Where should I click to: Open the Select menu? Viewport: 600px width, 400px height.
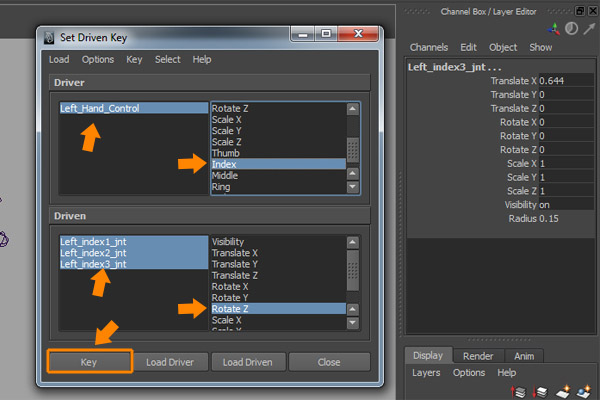(168, 59)
